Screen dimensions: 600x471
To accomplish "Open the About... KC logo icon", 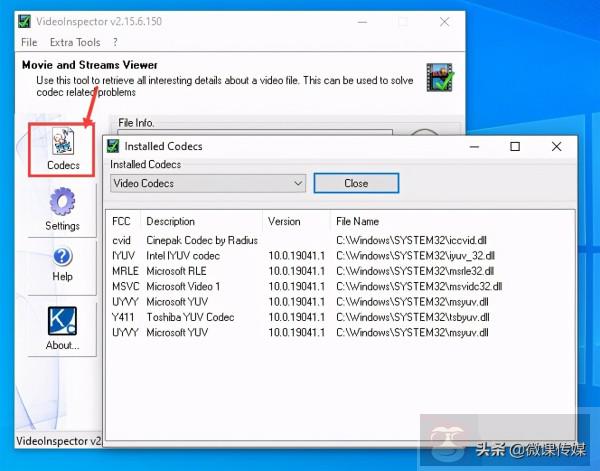I will pyautogui.click(x=62, y=321).
